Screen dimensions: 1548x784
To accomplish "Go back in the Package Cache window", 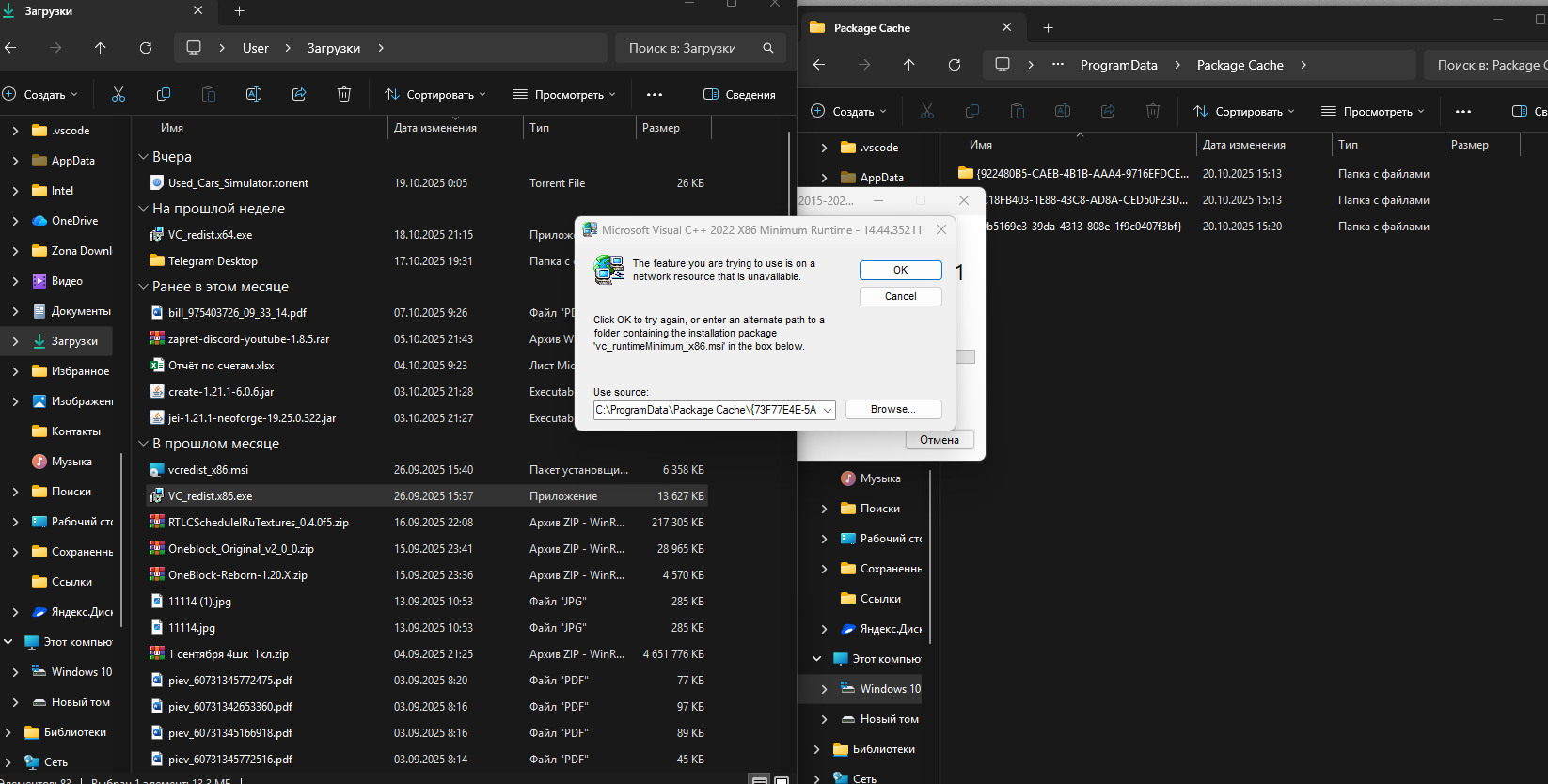I will [819, 65].
